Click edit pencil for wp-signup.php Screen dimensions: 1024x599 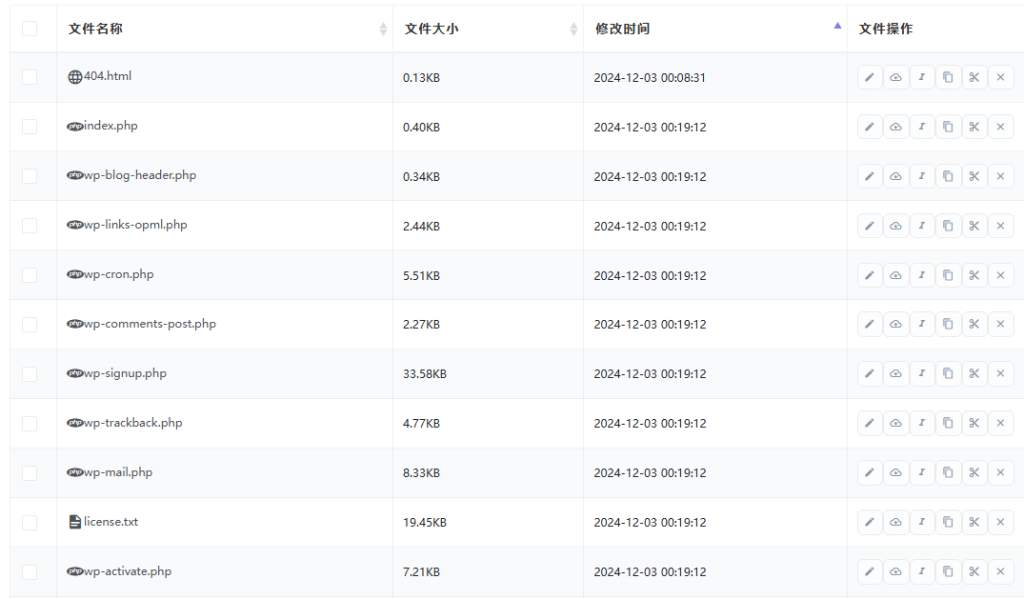click(x=869, y=374)
